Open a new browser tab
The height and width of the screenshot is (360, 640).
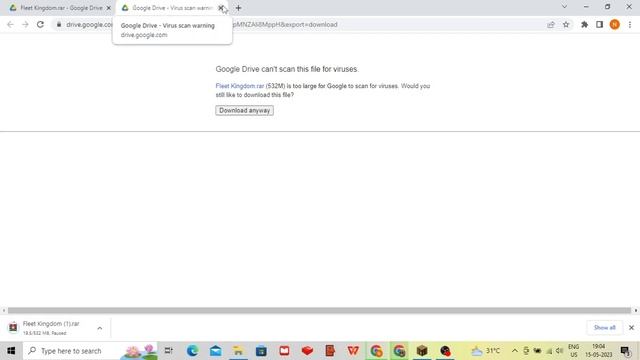coord(238,8)
